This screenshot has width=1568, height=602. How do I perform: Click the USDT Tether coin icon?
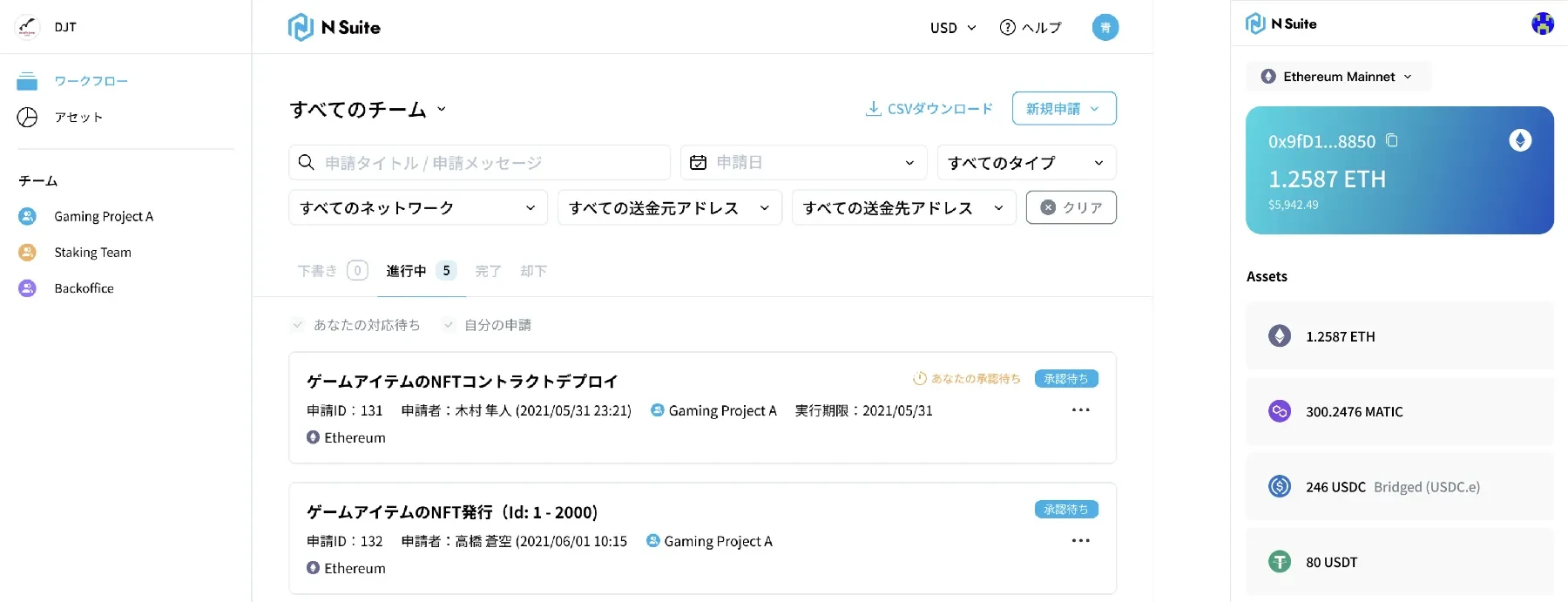(1280, 562)
